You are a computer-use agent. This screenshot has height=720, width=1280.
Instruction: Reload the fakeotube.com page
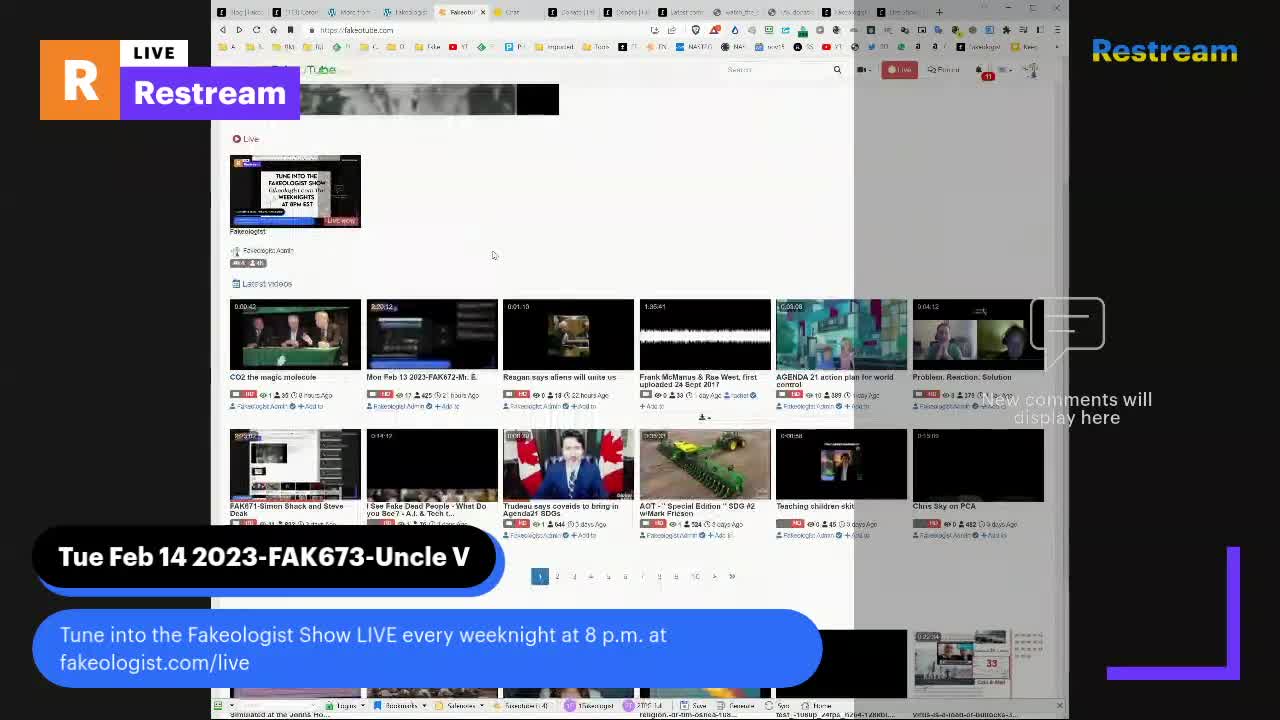click(256, 30)
